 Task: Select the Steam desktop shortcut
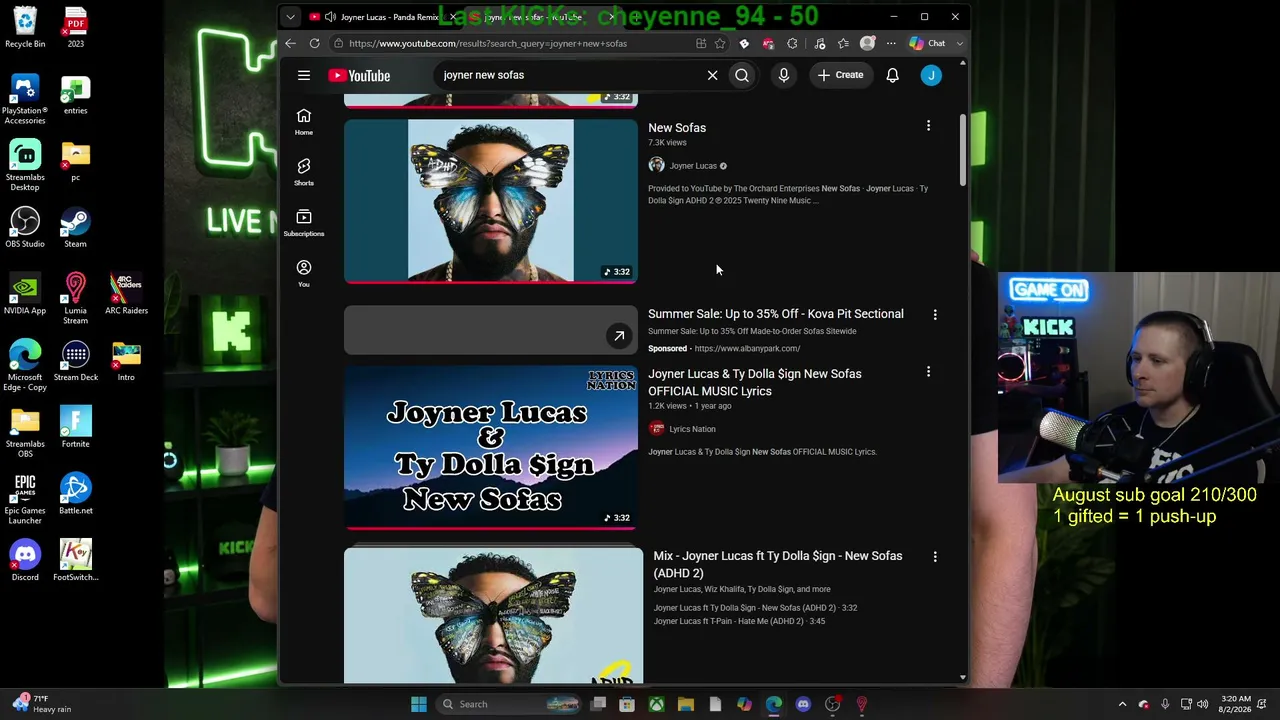coord(75,227)
